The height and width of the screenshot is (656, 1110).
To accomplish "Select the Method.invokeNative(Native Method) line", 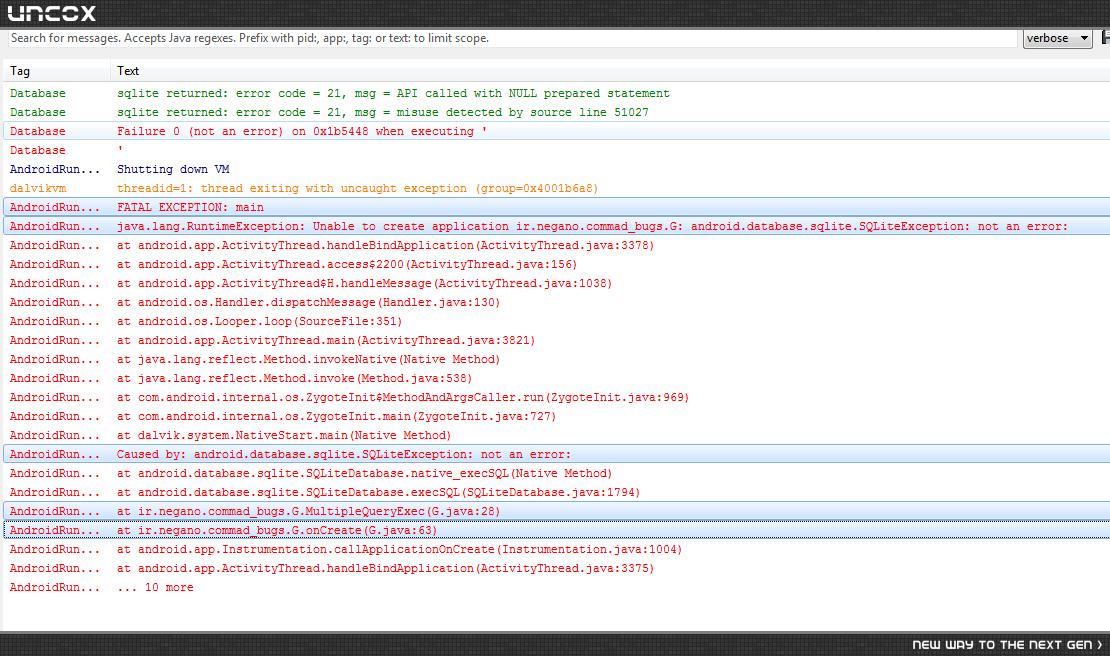I will pos(556,359).
